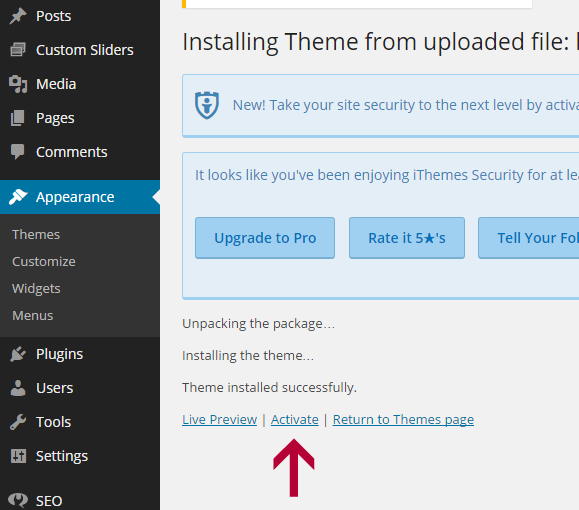
Task: Click the Media camera-and-music icon
Action: (x=18, y=84)
